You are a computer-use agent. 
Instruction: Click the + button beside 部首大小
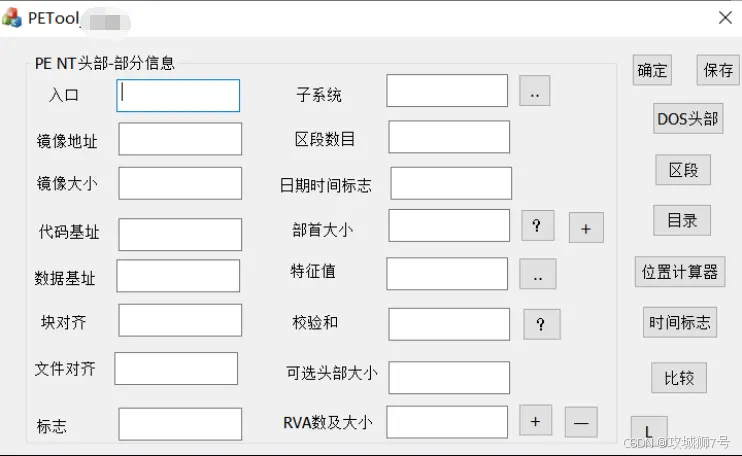tap(586, 228)
